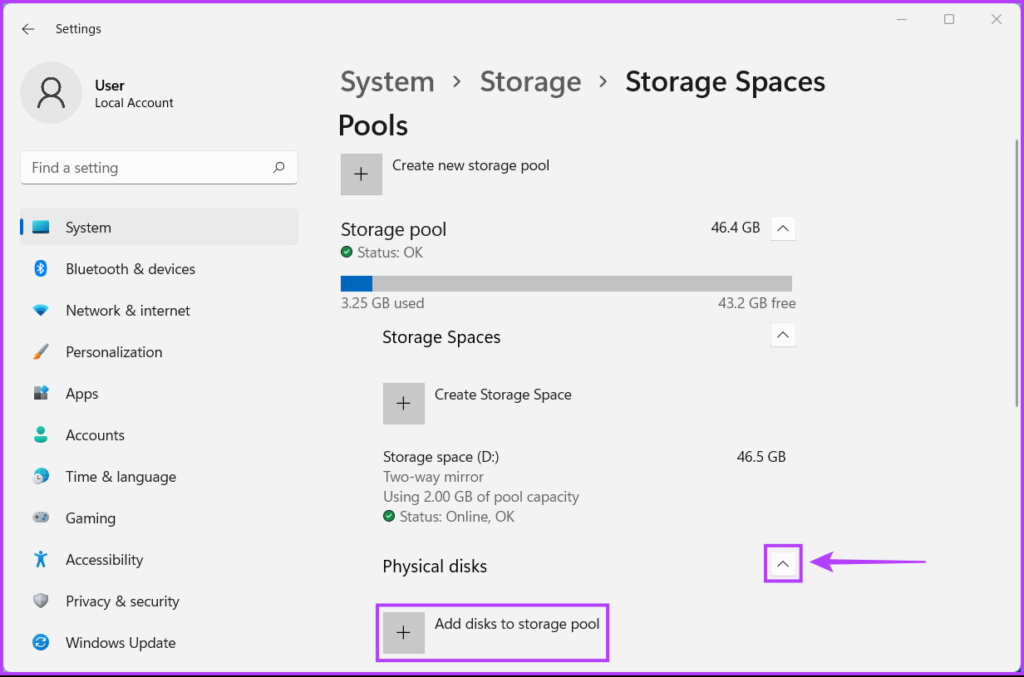The width and height of the screenshot is (1024, 677).
Task: Open the Storage space (D:) entry
Action: point(441,457)
